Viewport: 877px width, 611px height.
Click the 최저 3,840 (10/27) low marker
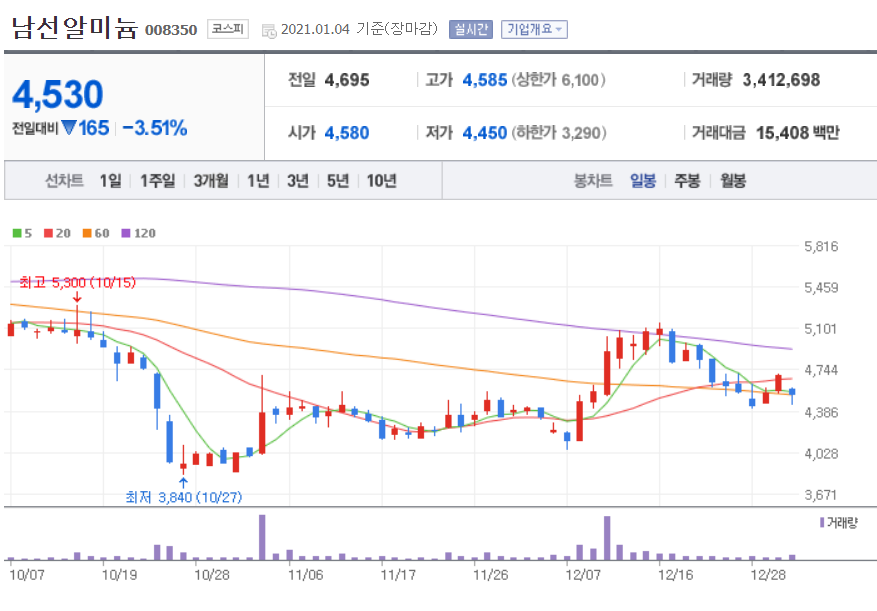183,497
